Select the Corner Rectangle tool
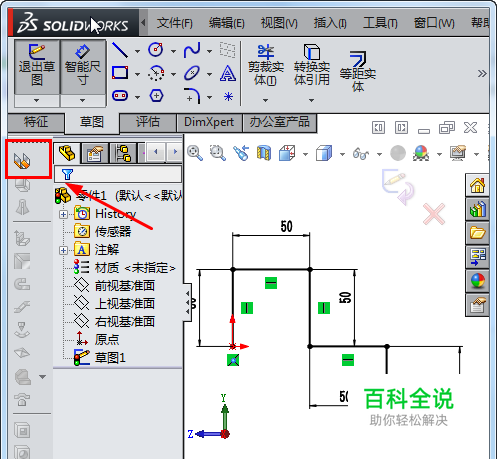Viewport: 497px width, 459px height. point(120,73)
